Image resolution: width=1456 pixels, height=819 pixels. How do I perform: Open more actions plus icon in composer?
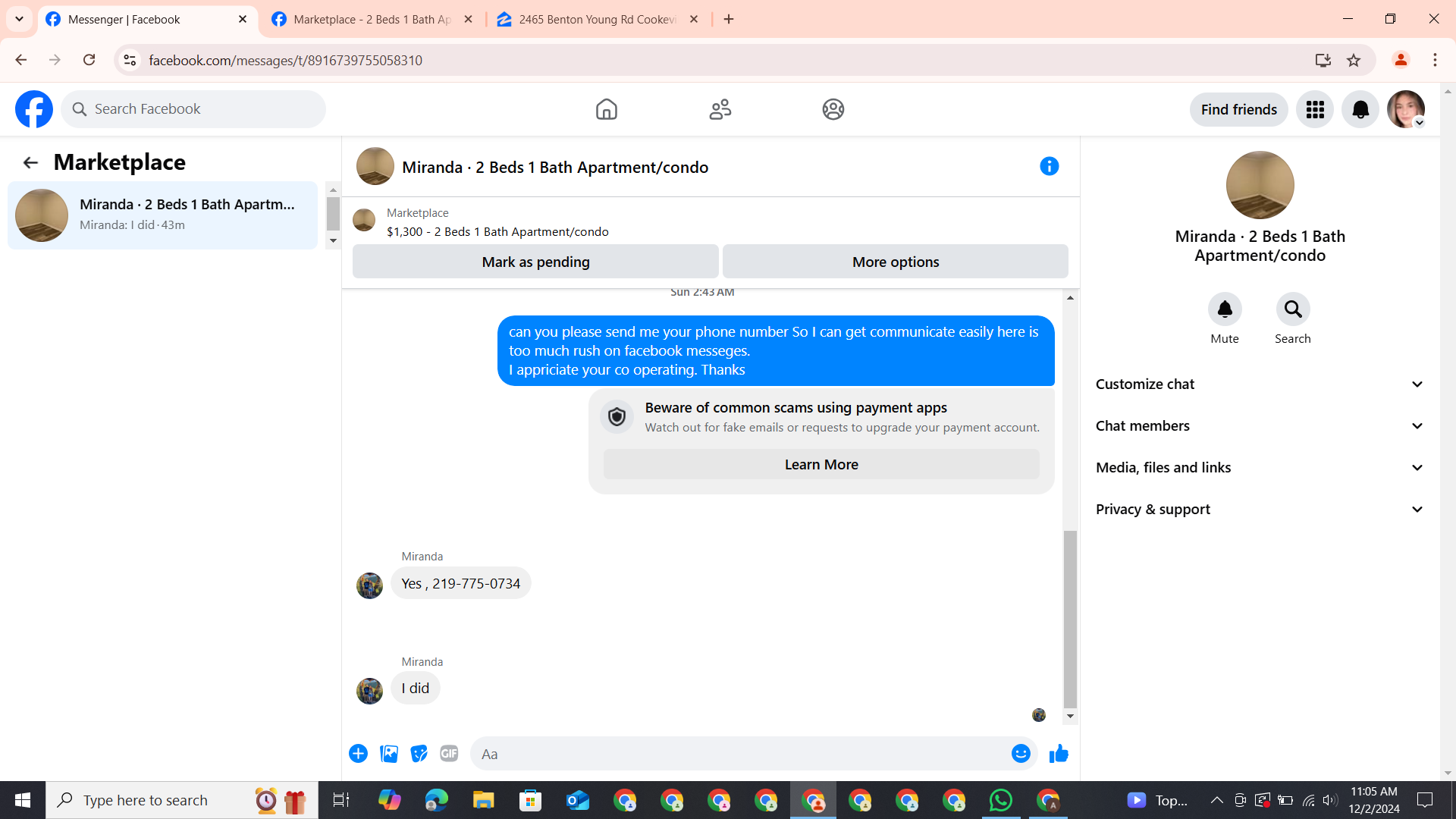pos(358,754)
